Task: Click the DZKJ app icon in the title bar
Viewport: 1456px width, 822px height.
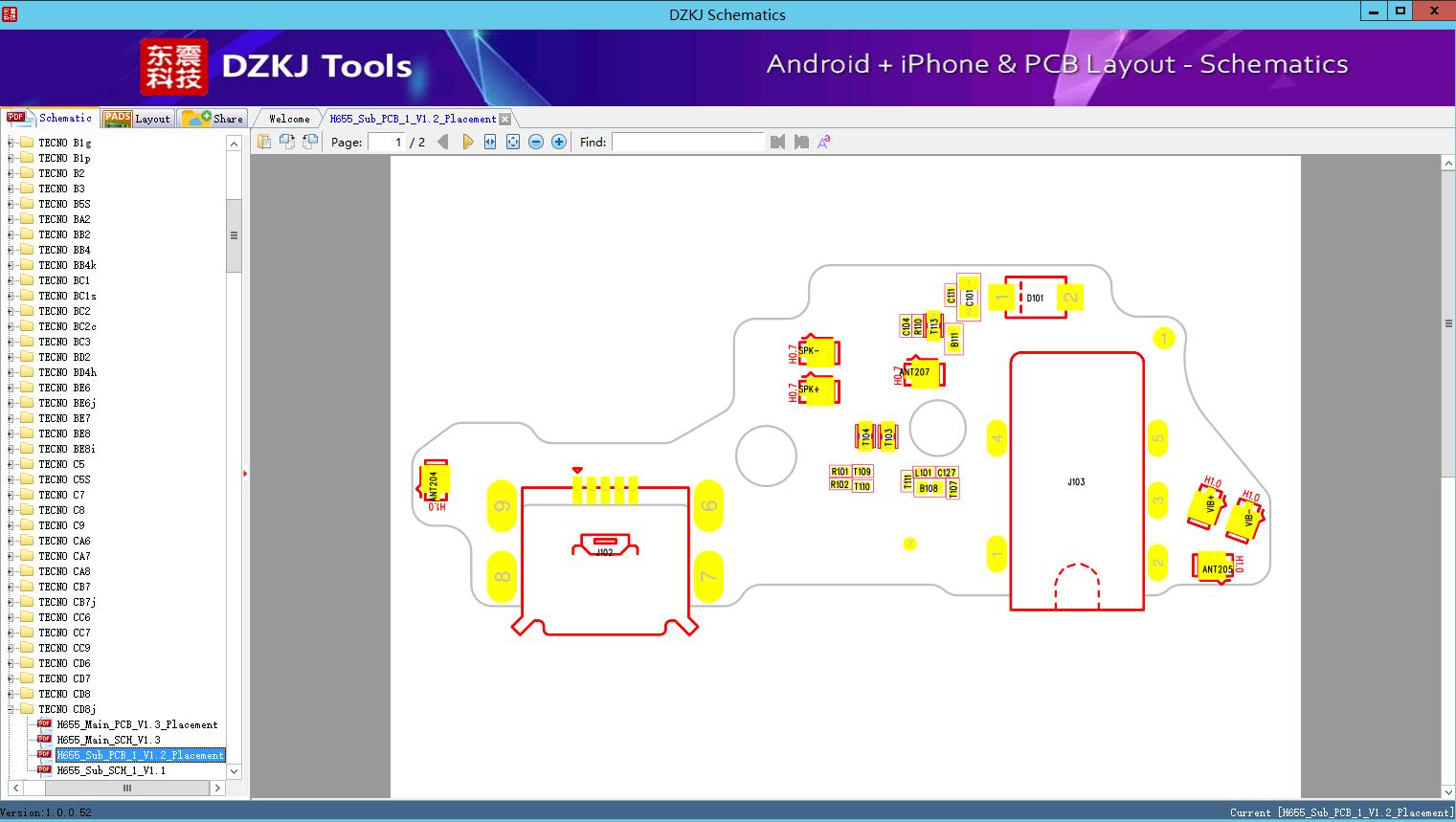Action: (11, 12)
